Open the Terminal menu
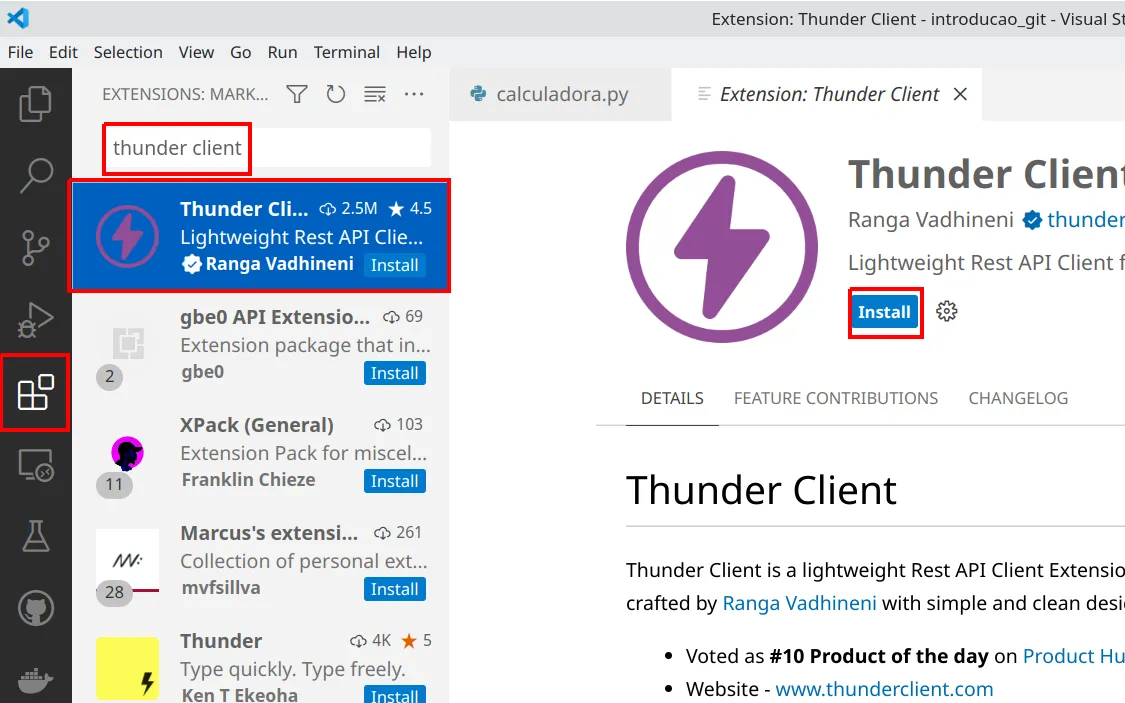 click(347, 52)
